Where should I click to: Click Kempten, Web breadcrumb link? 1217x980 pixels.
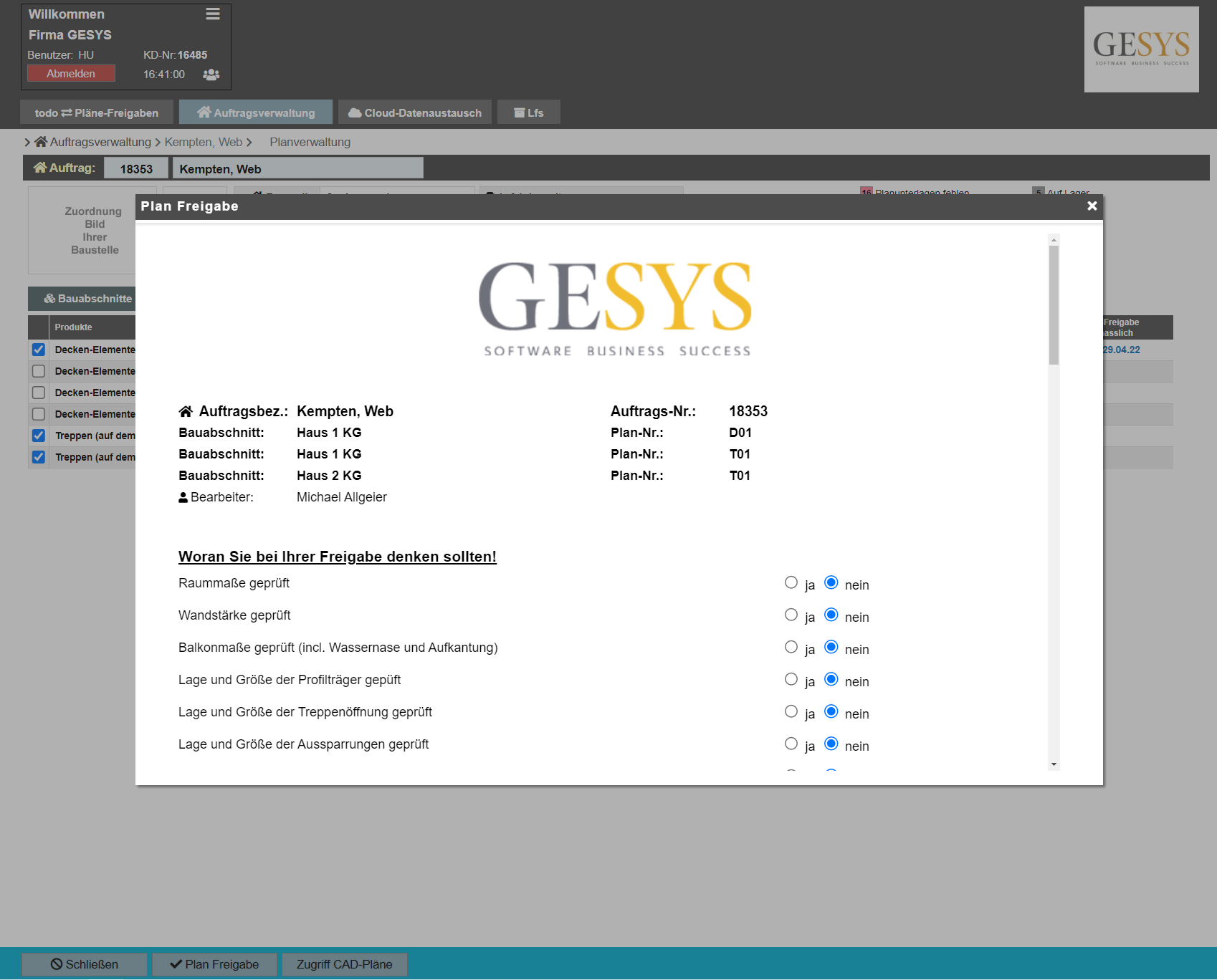(x=204, y=142)
